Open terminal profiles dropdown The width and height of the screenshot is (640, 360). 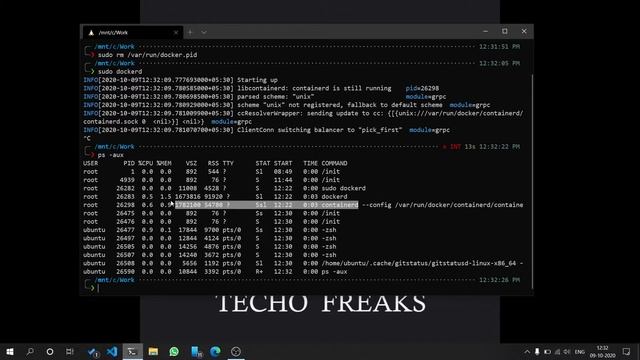pos(204,32)
